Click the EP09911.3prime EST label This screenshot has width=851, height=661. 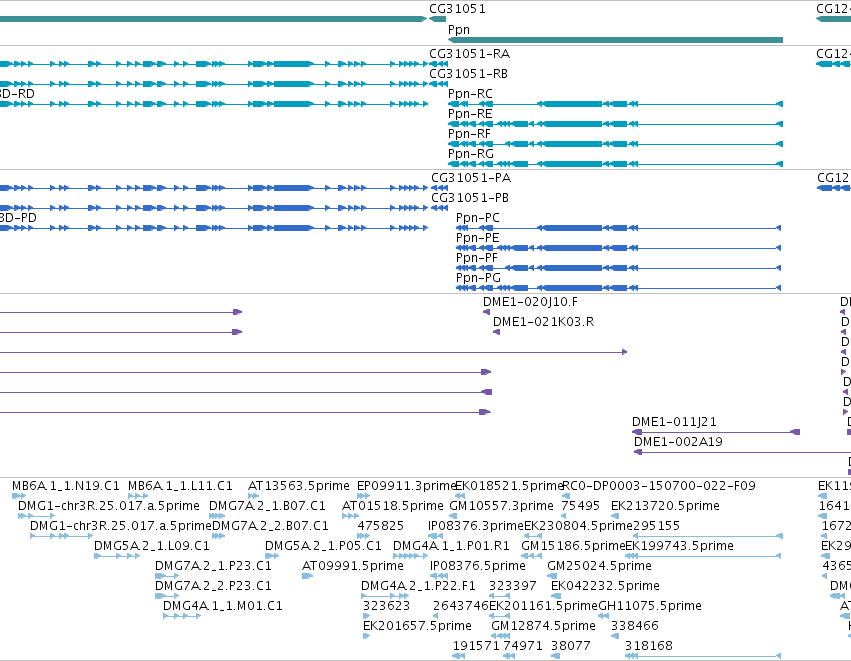point(407,486)
